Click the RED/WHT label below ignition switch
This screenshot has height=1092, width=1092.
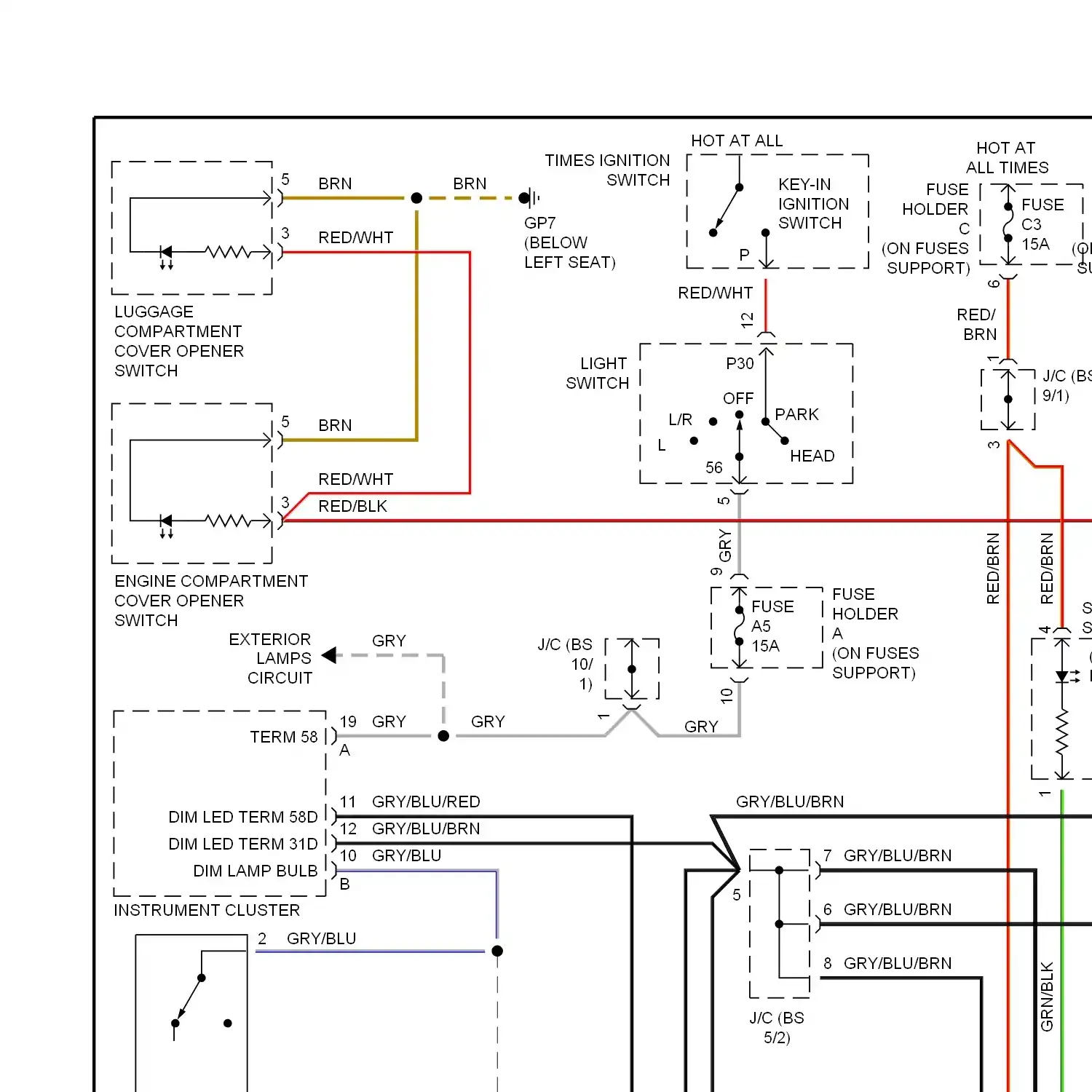click(x=716, y=293)
